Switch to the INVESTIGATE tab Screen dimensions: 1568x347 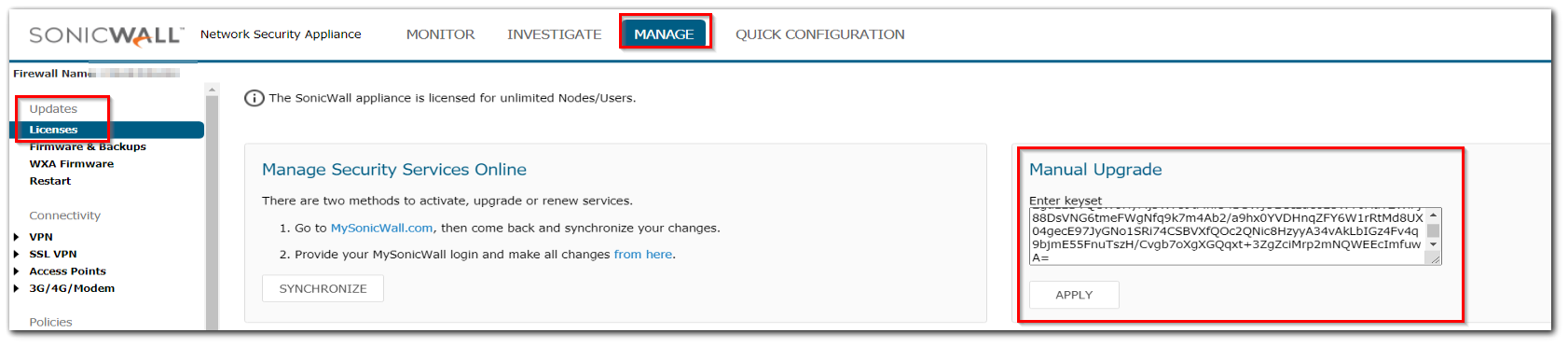(555, 35)
